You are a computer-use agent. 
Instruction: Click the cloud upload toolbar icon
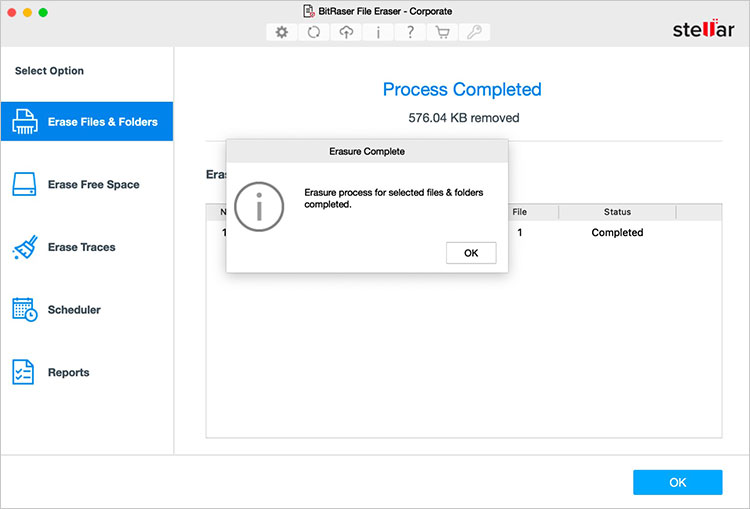346,32
